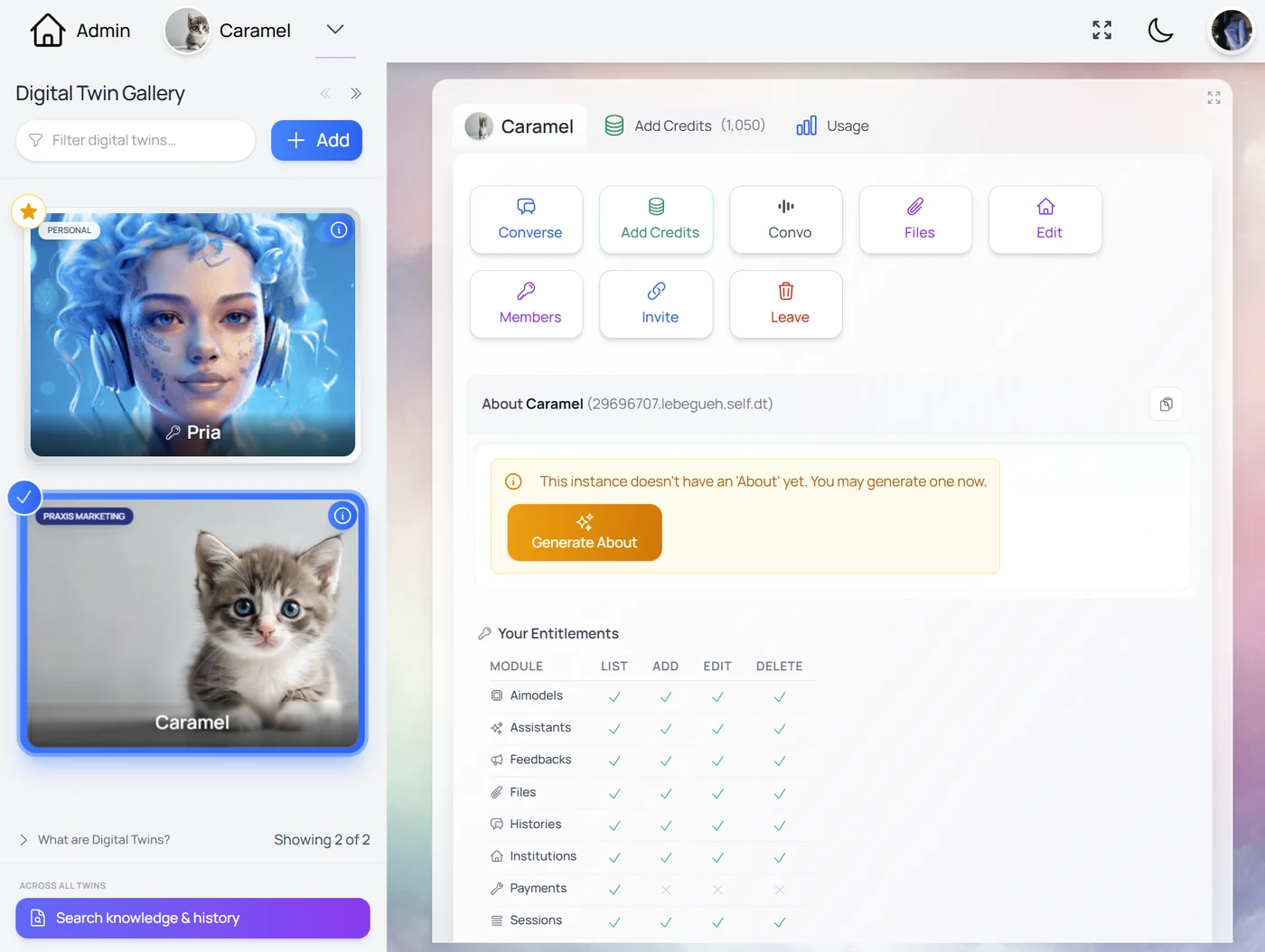Click Feedbacks EDIT checkmark

point(717,761)
